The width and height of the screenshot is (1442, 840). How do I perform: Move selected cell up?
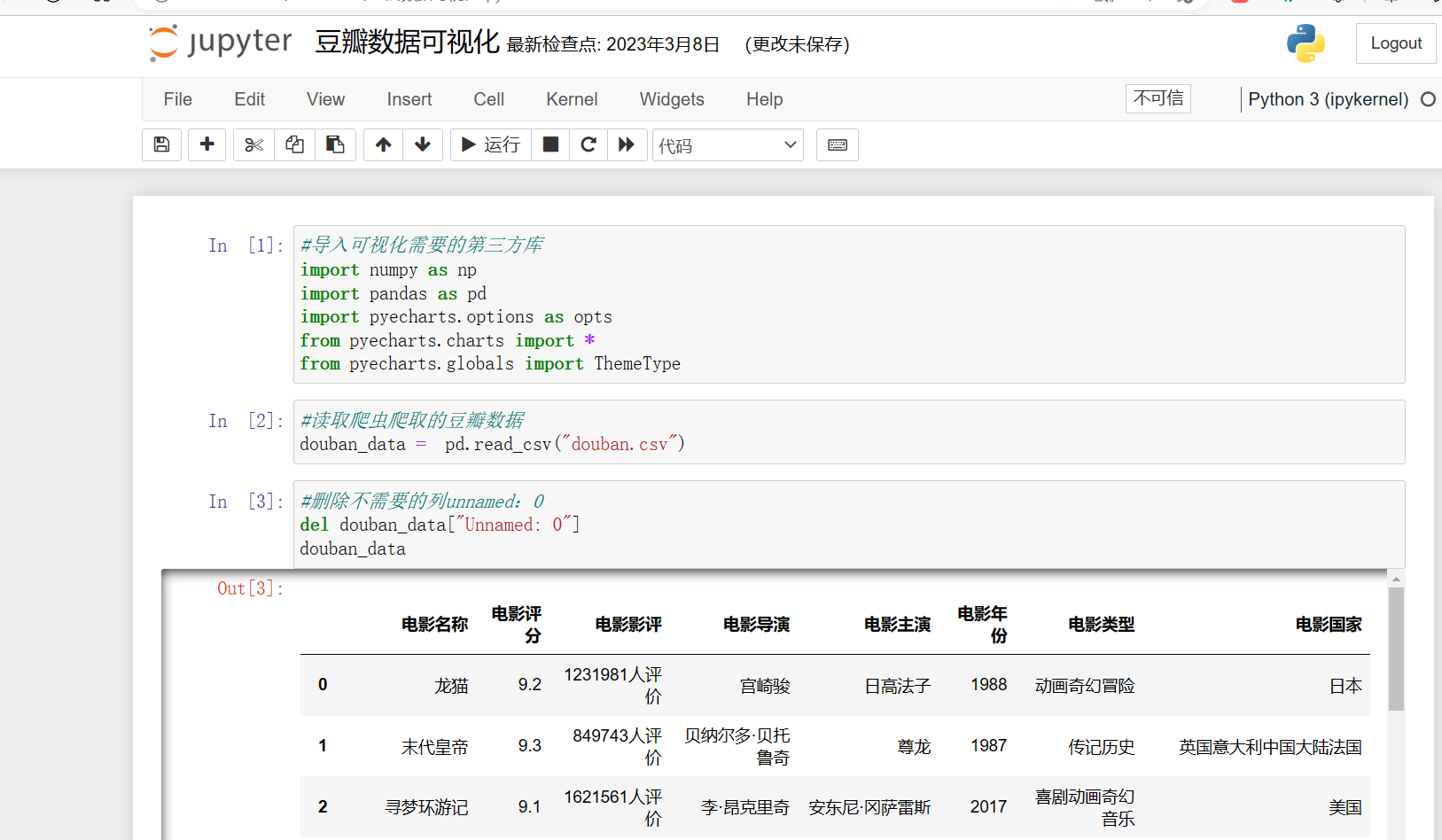(x=383, y=144)
